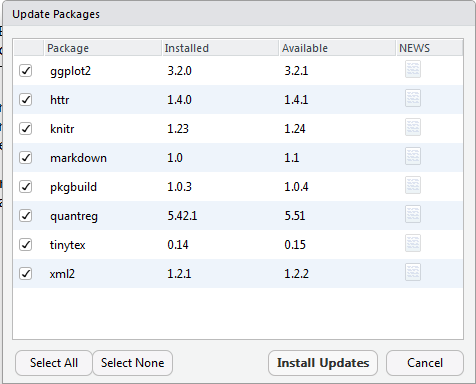Deselect the quantreg package checkbox
Viewport: 476px width, 384px height.
click(25, 216)
